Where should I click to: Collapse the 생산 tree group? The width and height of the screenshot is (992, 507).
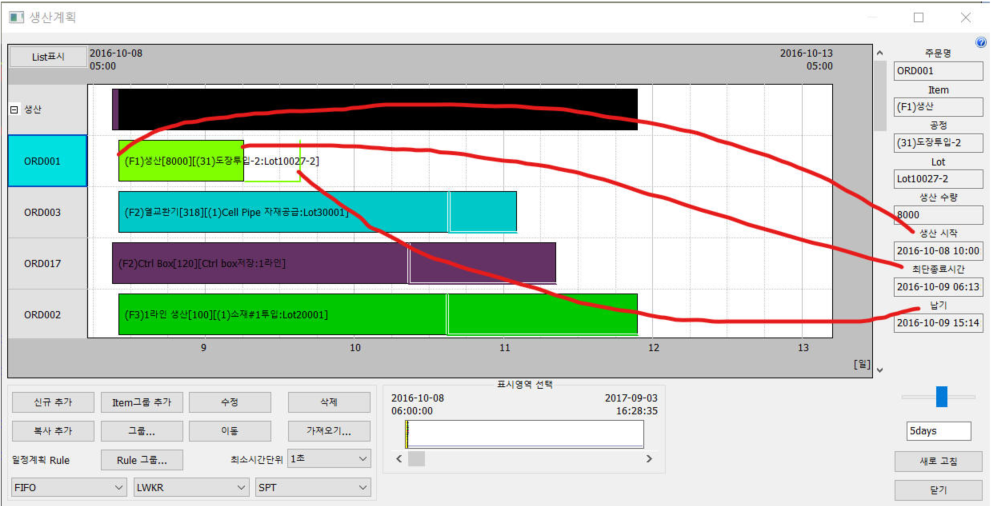[14, 110]
